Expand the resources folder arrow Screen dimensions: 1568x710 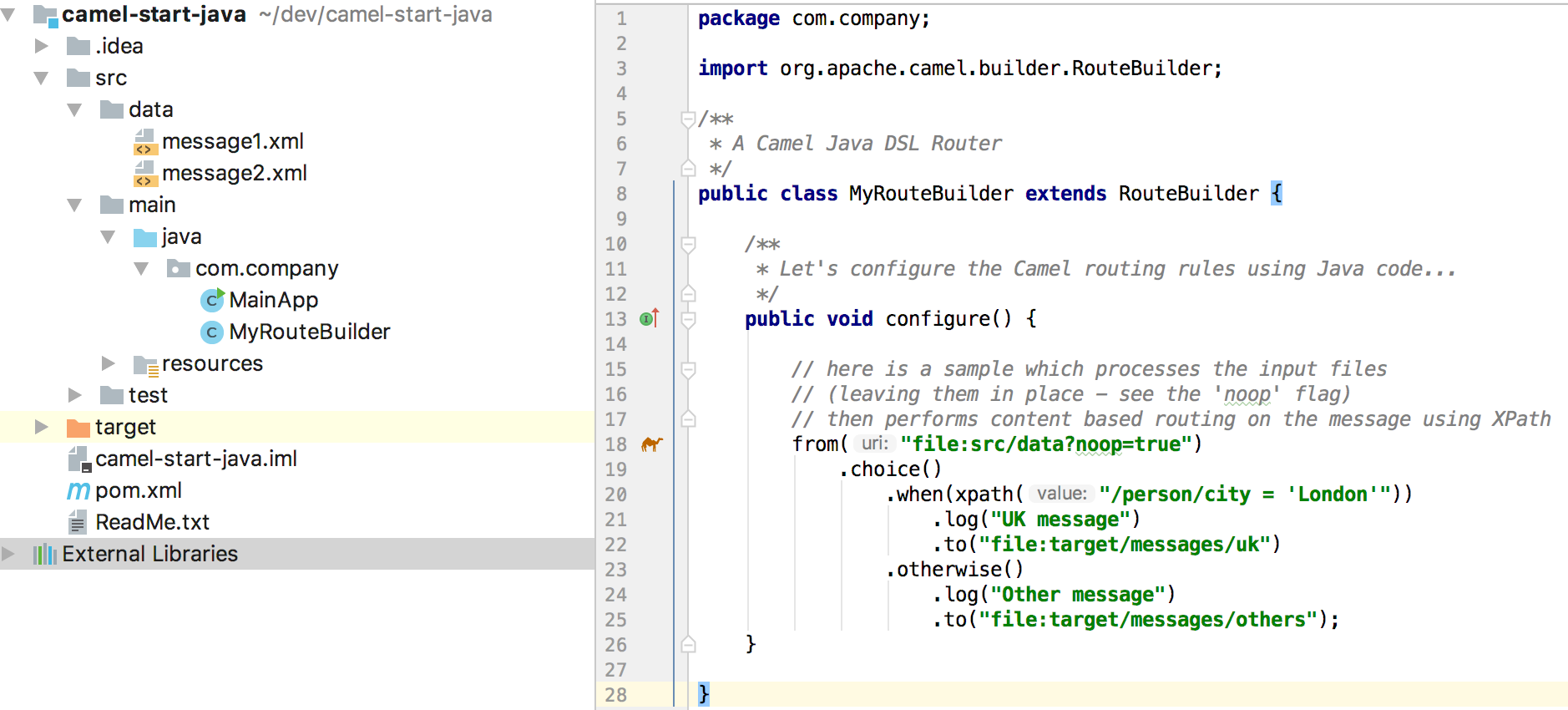point(108,363)
